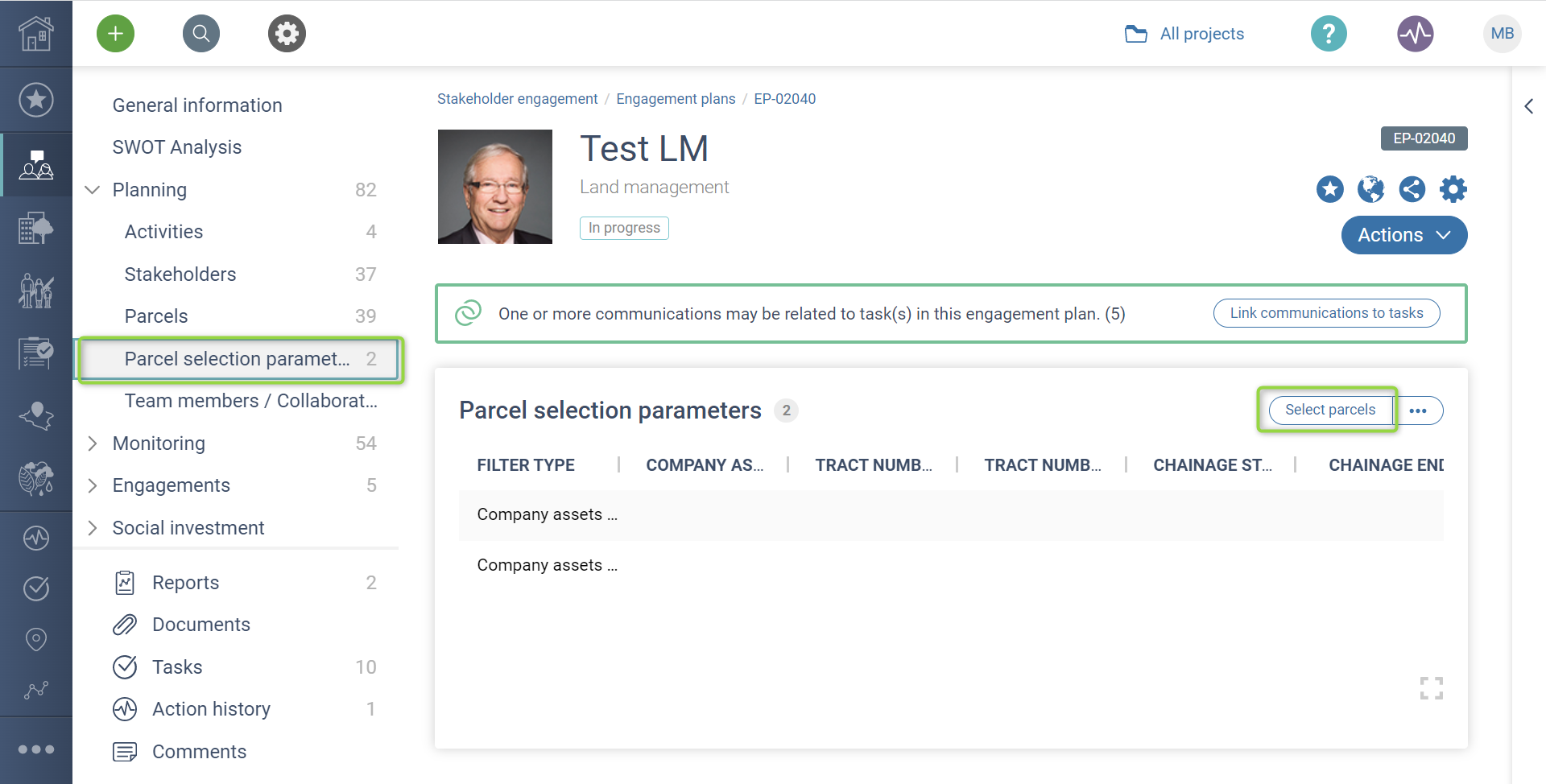The image size is (1546, 784).
Task: Toggle fullscreen view of parameters panel
Action: pyautogui.click(x=1431, y=688)
